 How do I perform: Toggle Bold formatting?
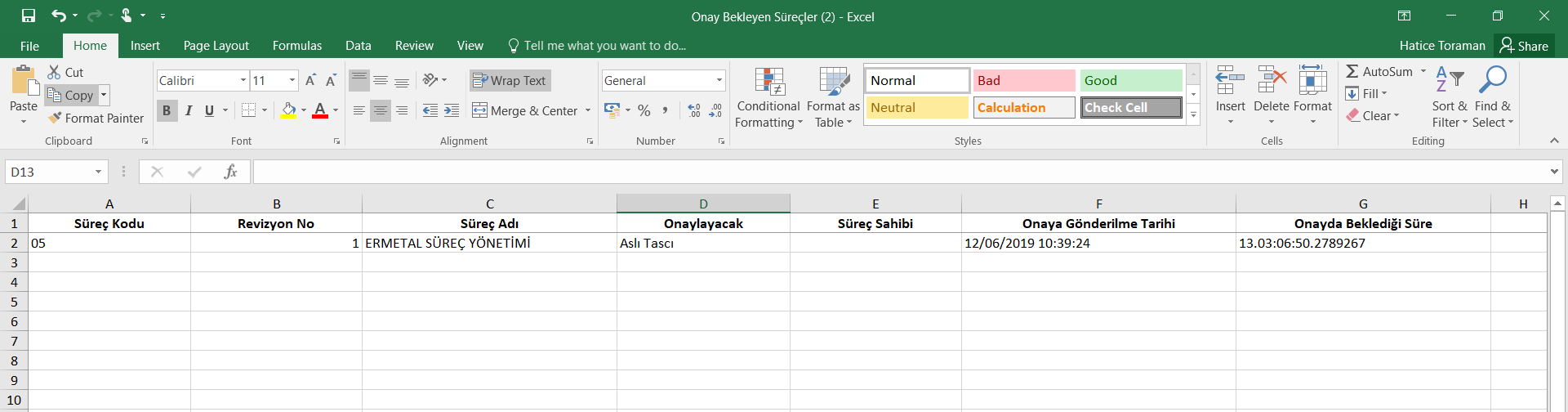tap(167, 110)
